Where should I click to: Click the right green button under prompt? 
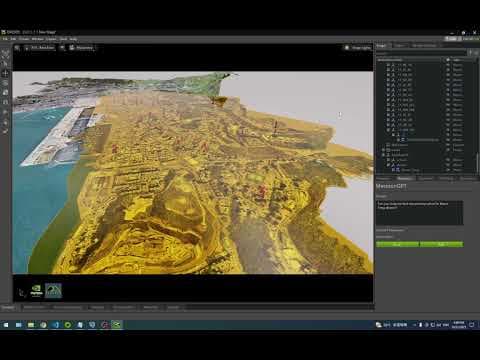point(441,244)
